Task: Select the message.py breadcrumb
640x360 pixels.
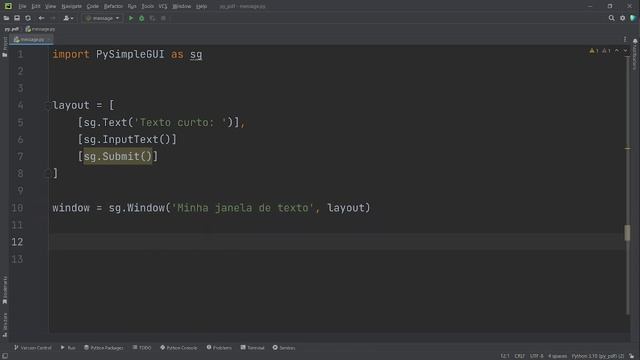Action: 40,29
